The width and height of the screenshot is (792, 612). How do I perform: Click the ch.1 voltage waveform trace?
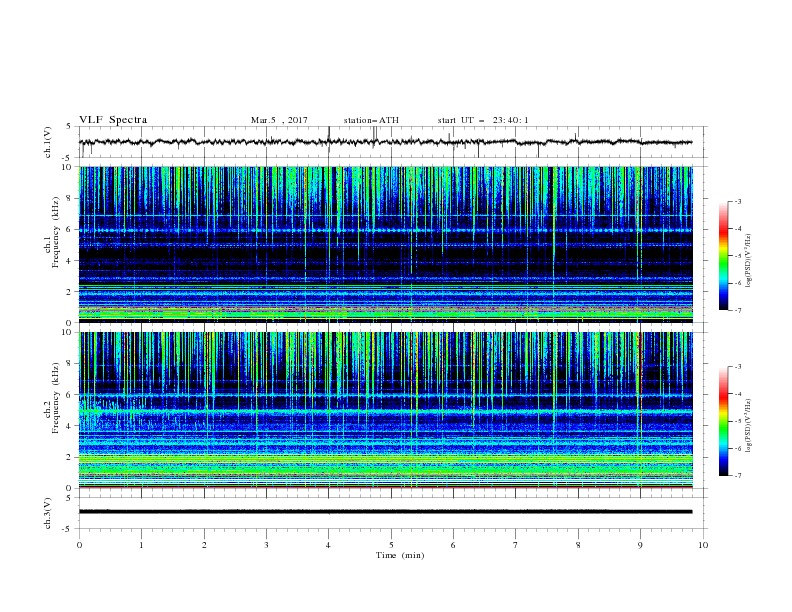point(385,142)
